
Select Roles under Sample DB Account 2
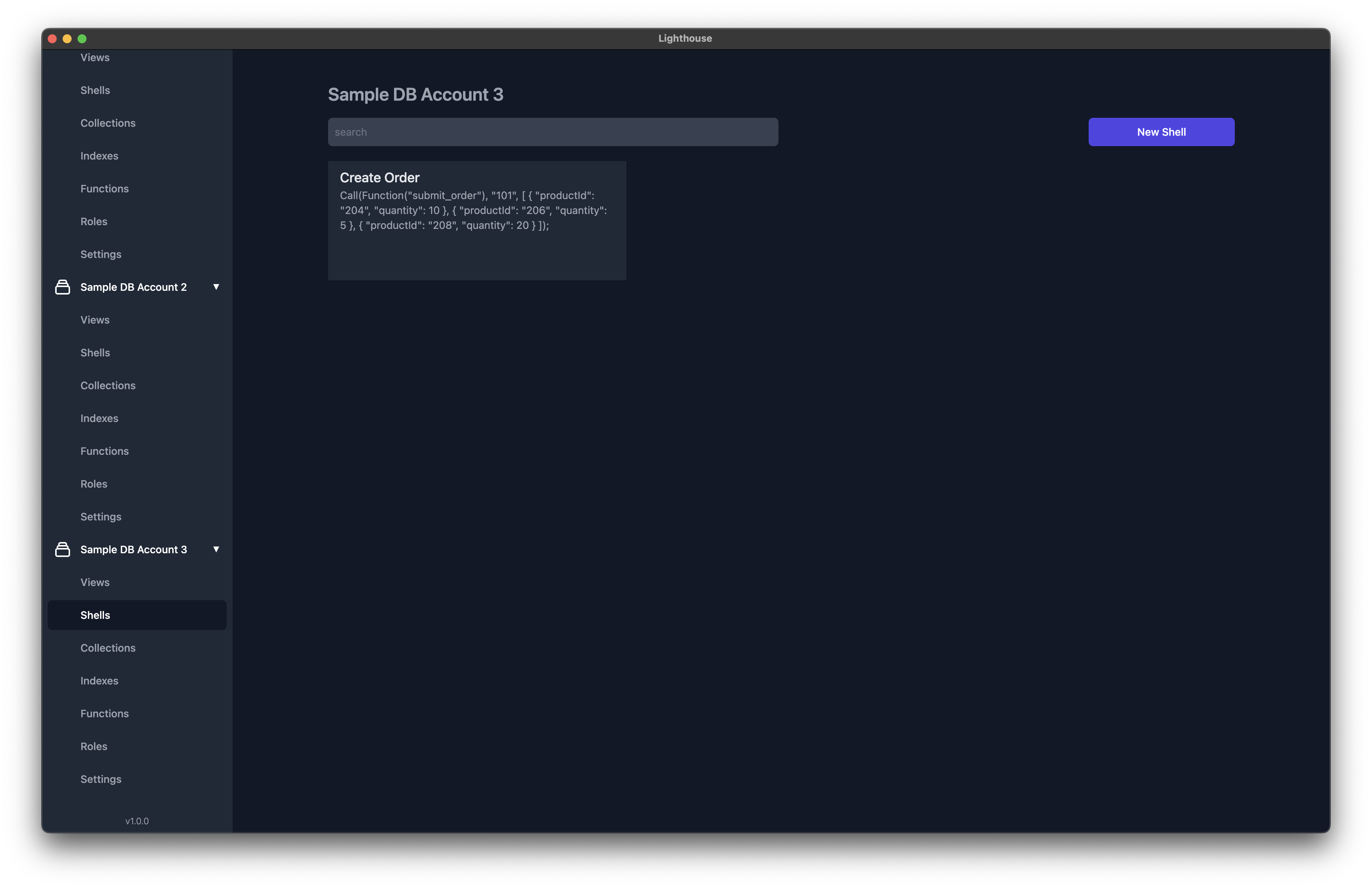pyautogui.click(x=94, y=484)
